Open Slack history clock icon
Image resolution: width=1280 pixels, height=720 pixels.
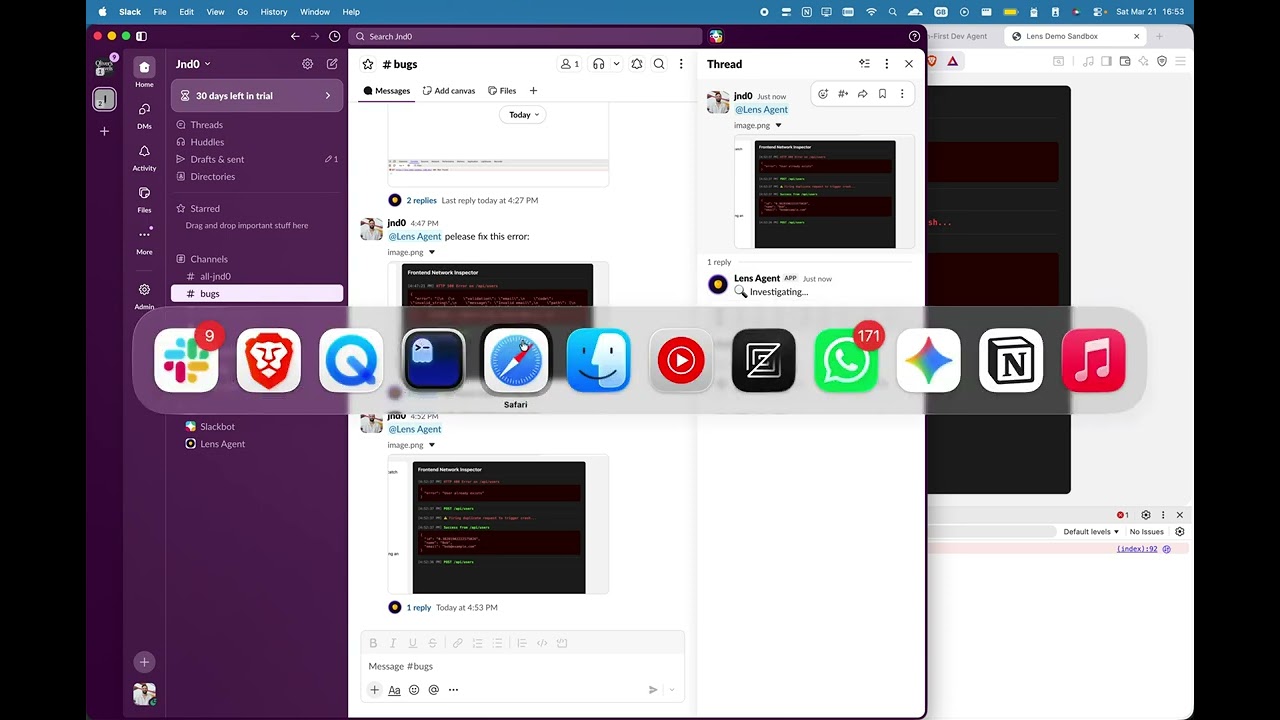click(x=334, y=37)
